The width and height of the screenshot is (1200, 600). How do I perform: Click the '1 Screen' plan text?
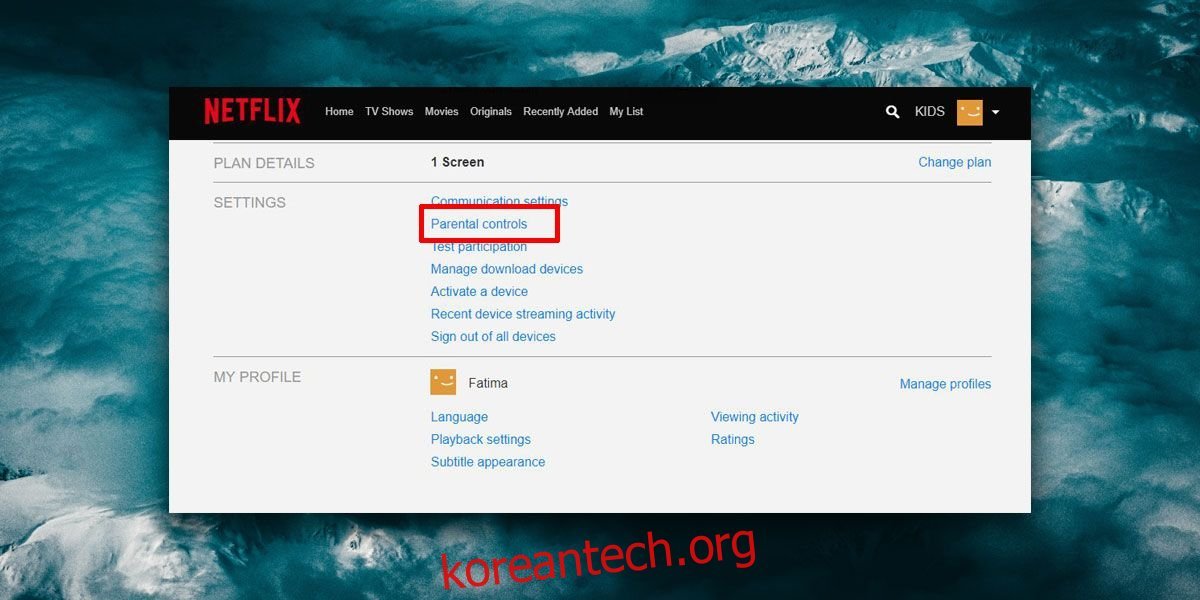click(x=457, y=162)
